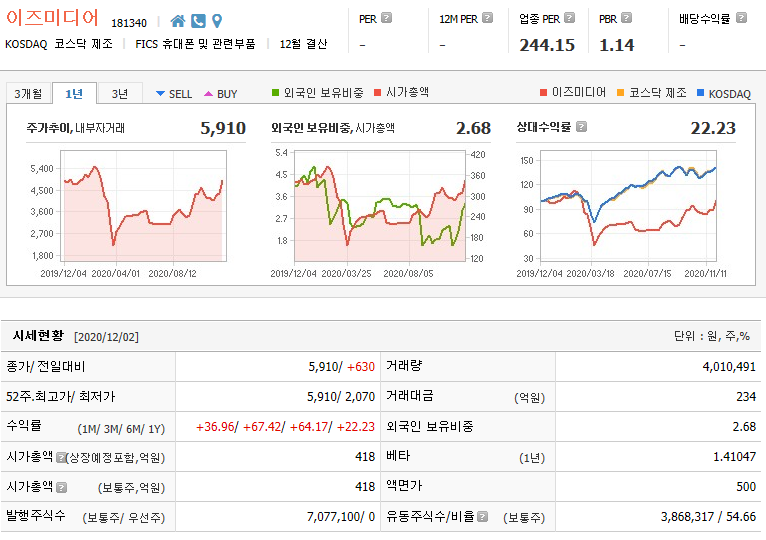Click relative return value 22.23

tap(713, 128)
